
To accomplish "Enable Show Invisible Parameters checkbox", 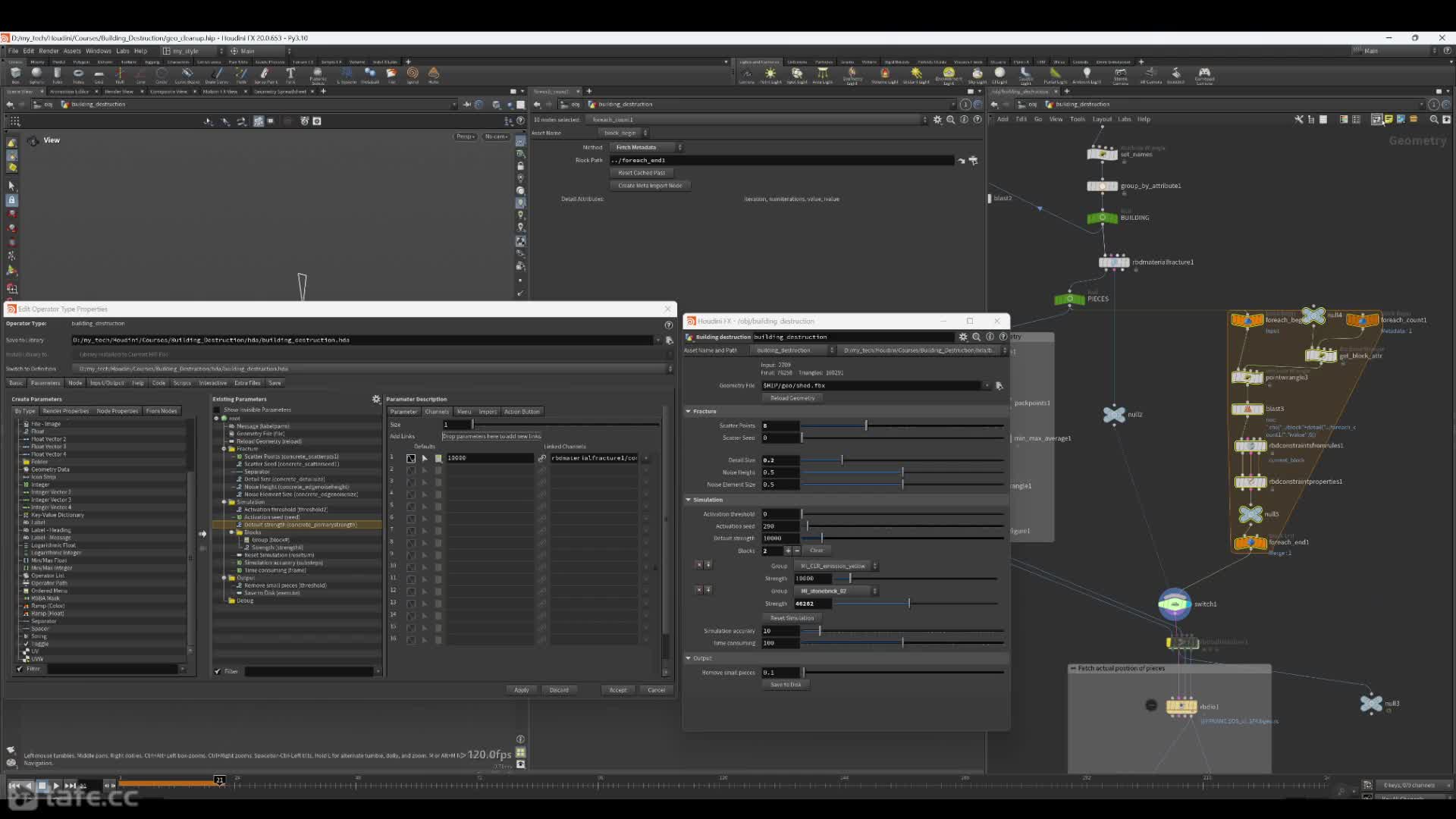I will 217,409.
